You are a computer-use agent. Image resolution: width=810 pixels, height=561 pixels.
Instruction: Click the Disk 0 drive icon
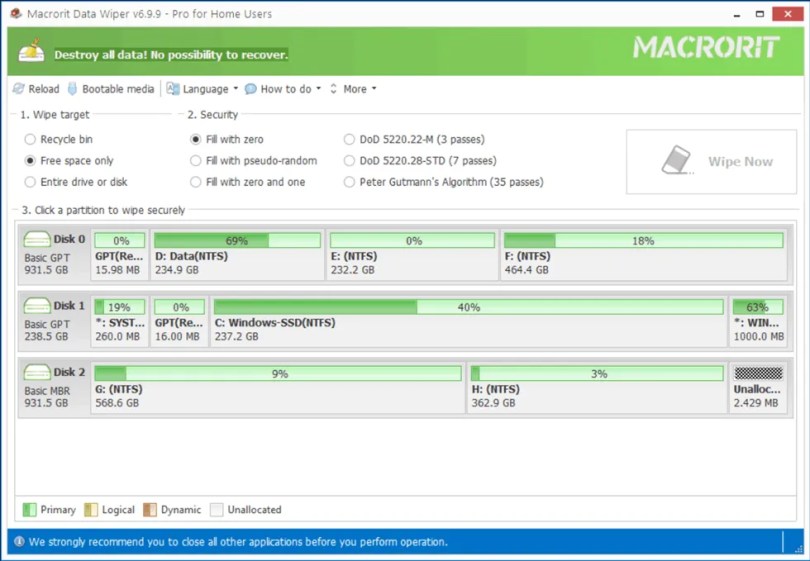click(x=37, y=239)
